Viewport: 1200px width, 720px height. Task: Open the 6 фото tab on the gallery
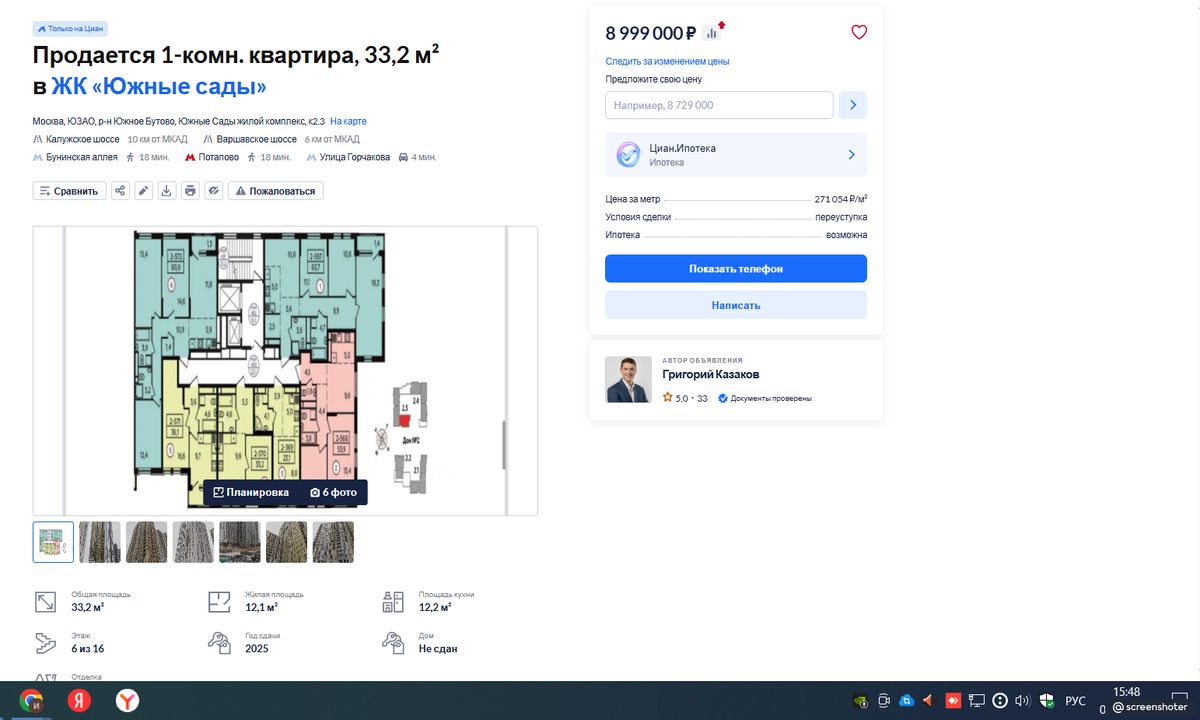point(333,492)
